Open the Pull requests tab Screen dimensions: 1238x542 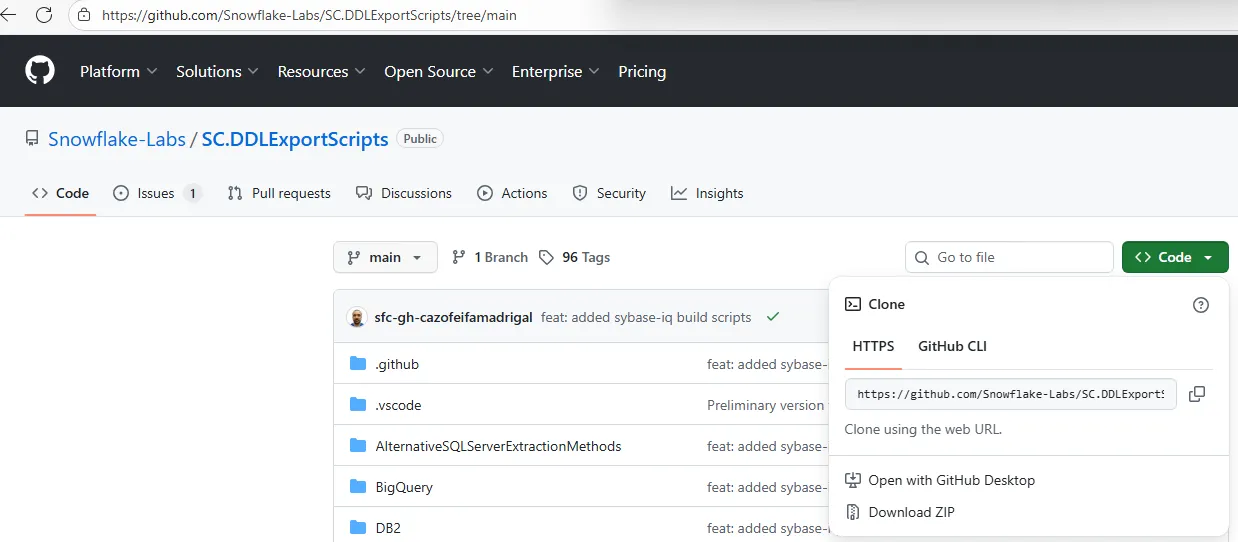(x=279, y=193)
